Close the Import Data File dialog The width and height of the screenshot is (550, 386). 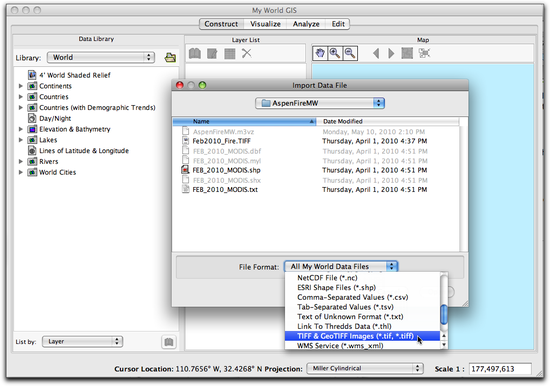(x=180, y=85)
